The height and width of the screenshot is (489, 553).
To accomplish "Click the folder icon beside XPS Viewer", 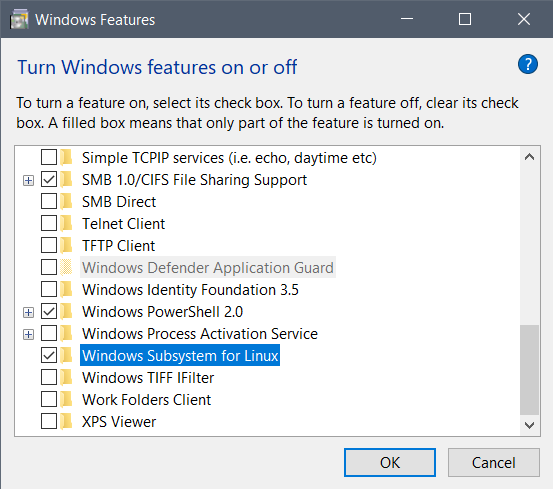I will [66, 422].
